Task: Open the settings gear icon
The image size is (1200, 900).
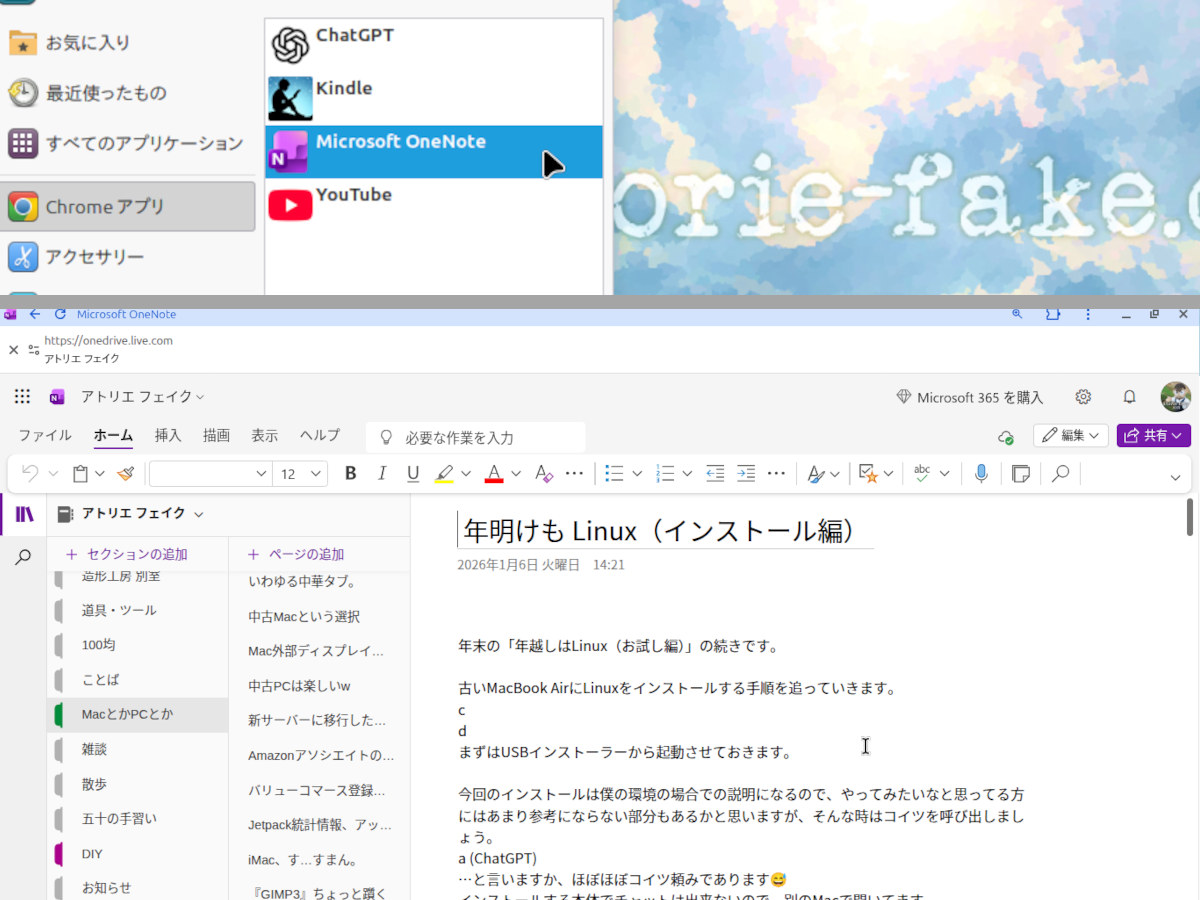Action: coord(1083,397)
